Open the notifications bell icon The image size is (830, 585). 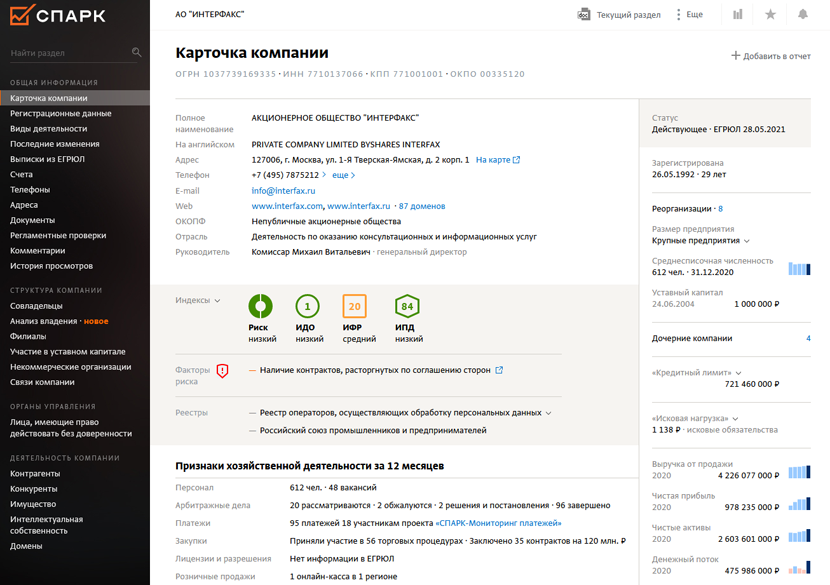coord(802,15)
